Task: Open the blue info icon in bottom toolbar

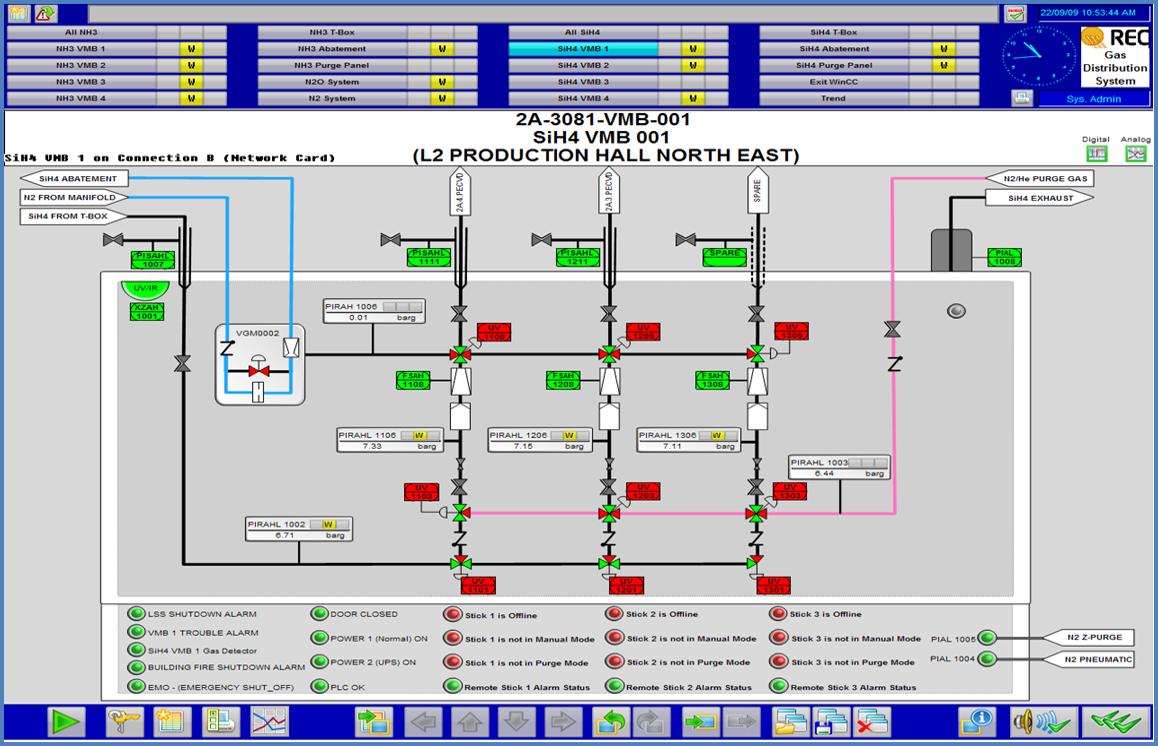Action: (976, 722)
